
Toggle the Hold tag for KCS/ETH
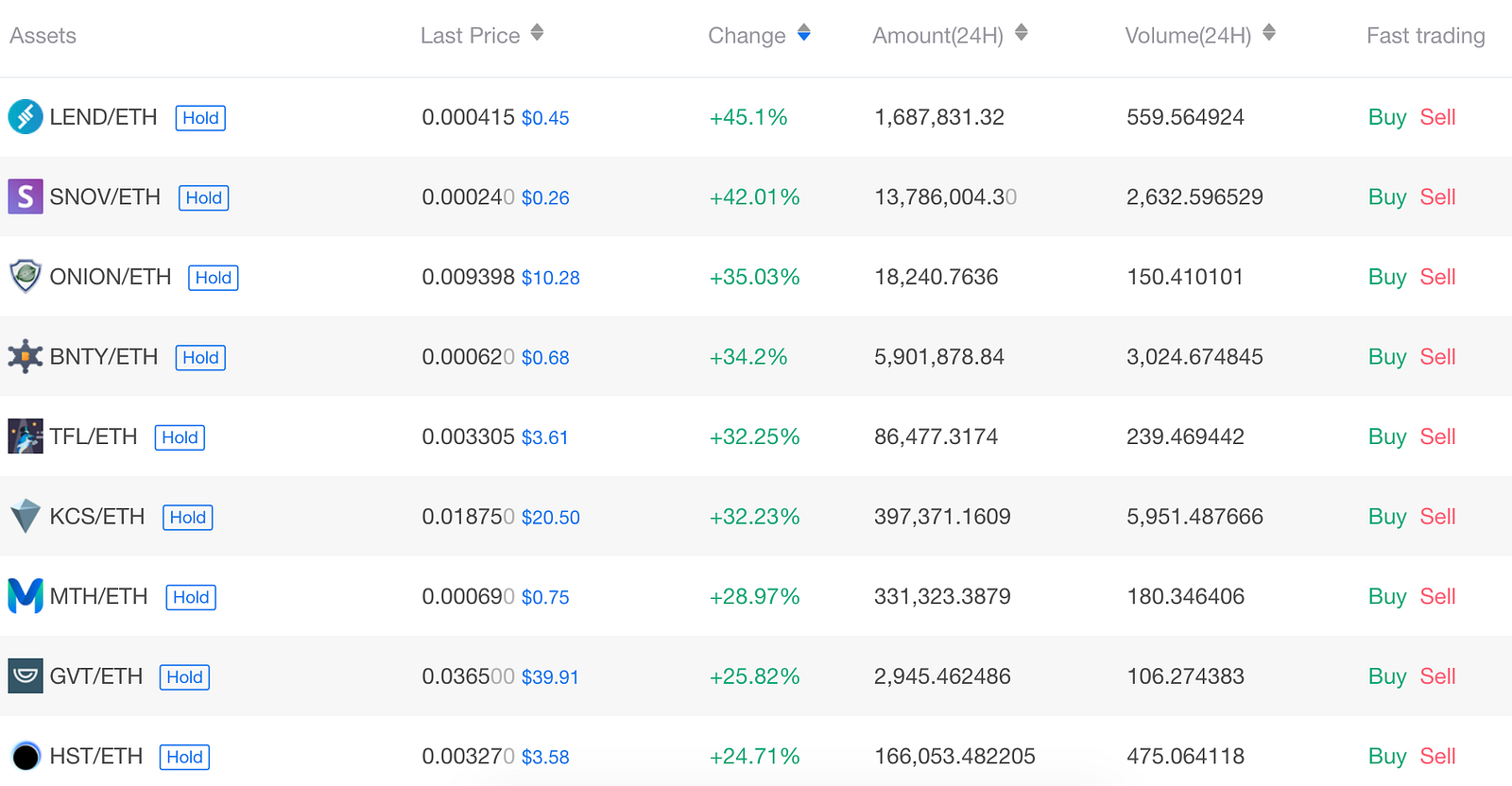(188, 518)
